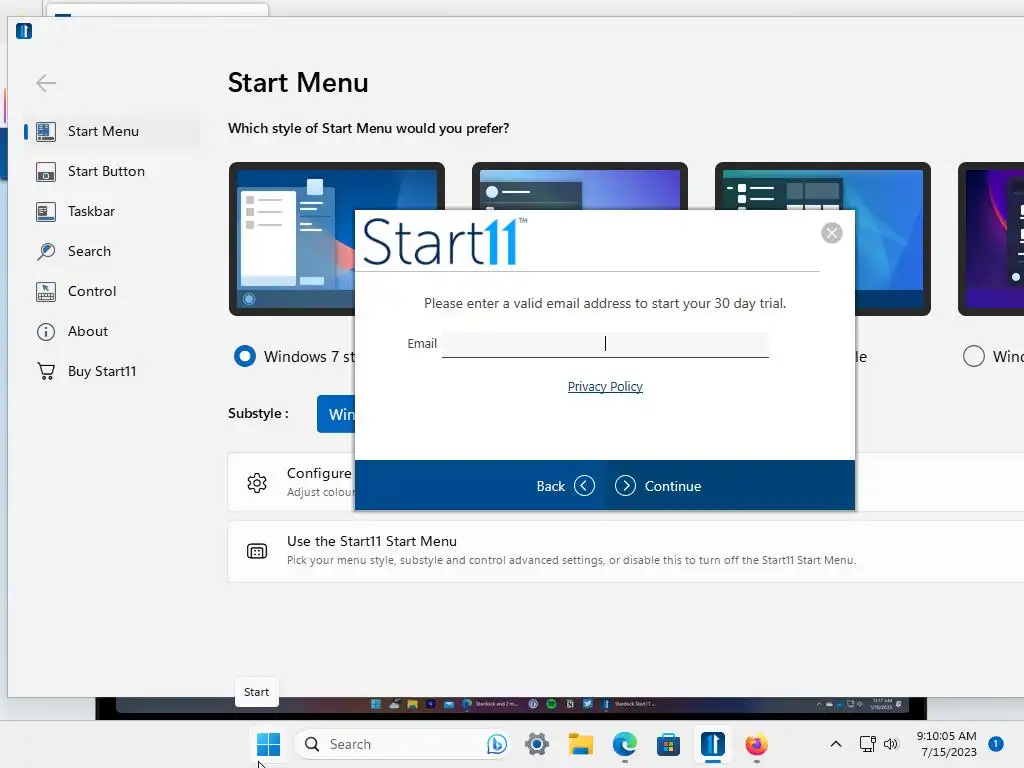
Task: Click the Start11 app icon in title bar
Action: (x=24, y=31)
